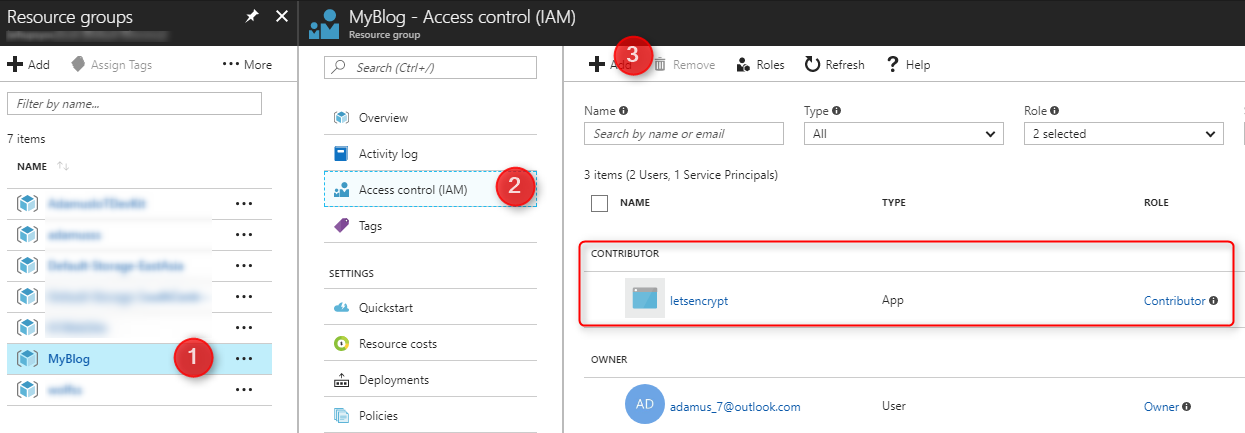Click the letsencrypt app icon
This screenshot has width=1245, height=433.
pyautogui.click(x=644, y=299)
